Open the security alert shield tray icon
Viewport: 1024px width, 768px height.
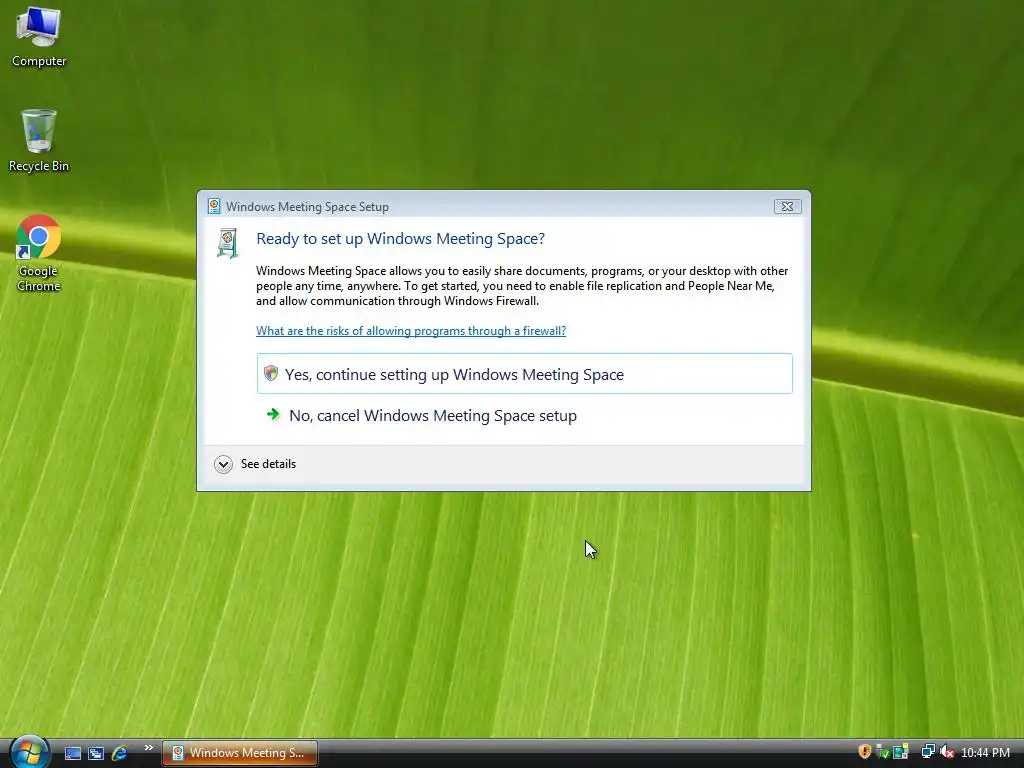(865, 752)
